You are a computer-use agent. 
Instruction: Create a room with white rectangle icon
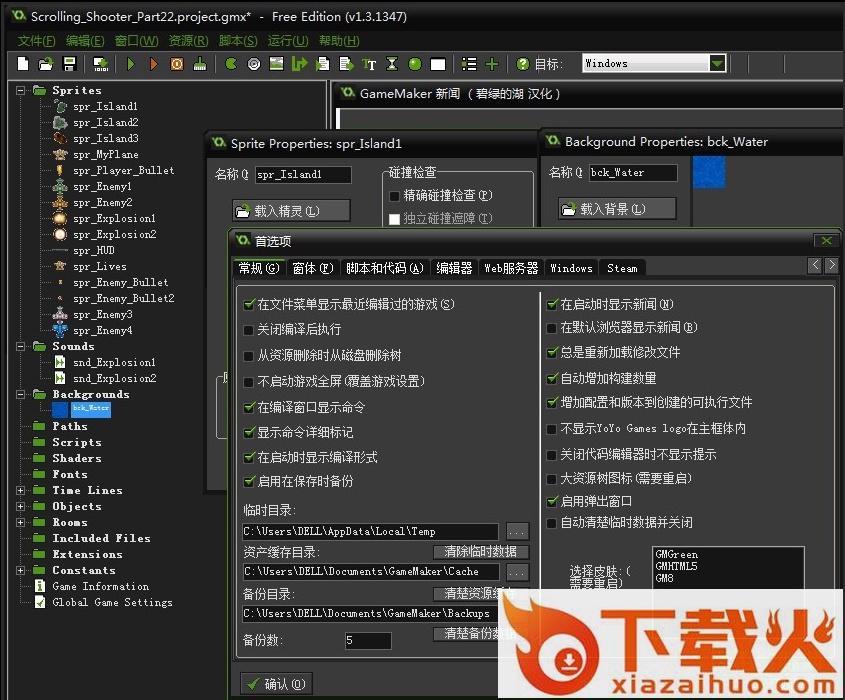[x=438, y=64]
